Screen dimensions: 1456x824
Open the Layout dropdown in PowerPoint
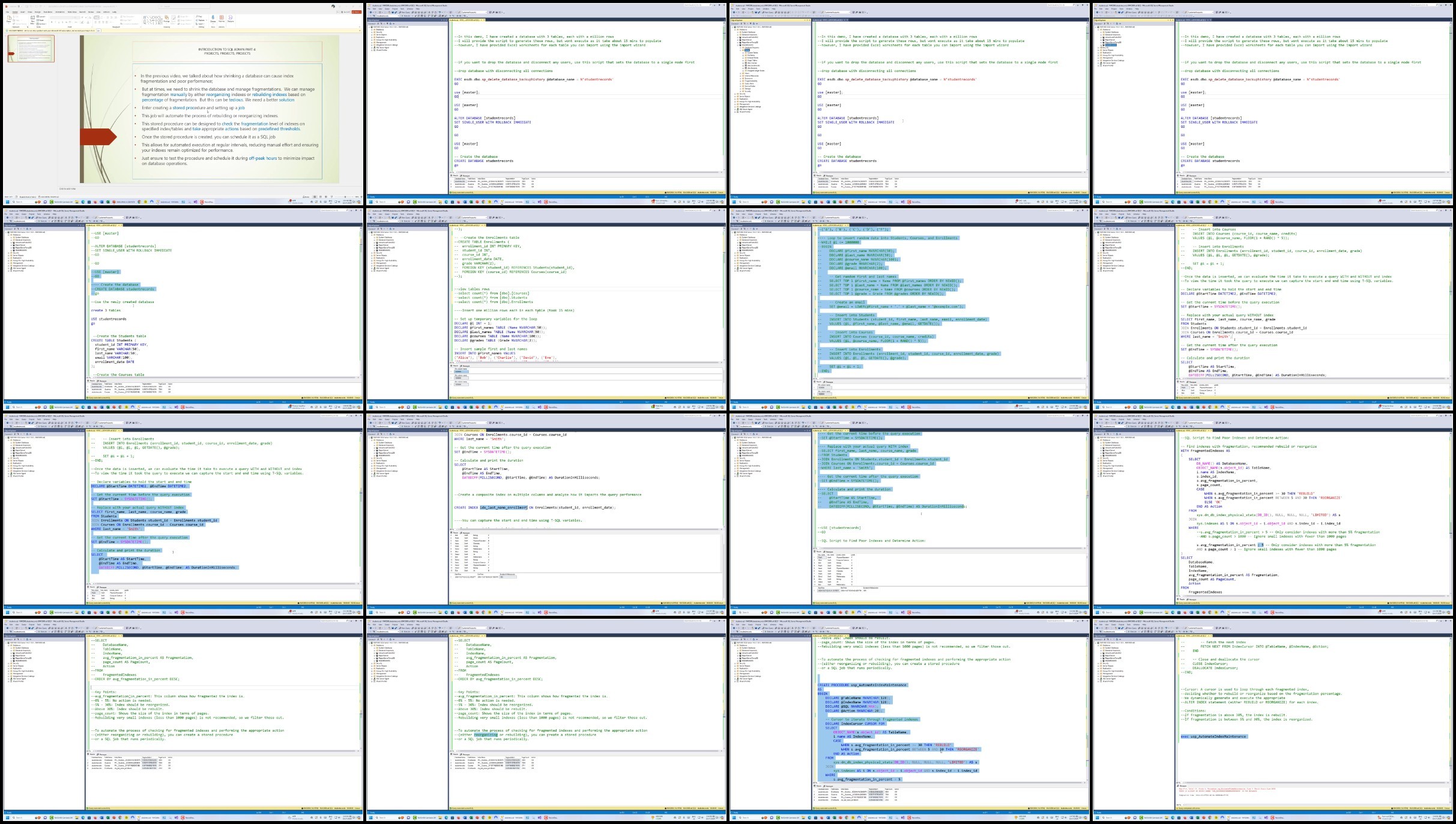click(41, 16)
